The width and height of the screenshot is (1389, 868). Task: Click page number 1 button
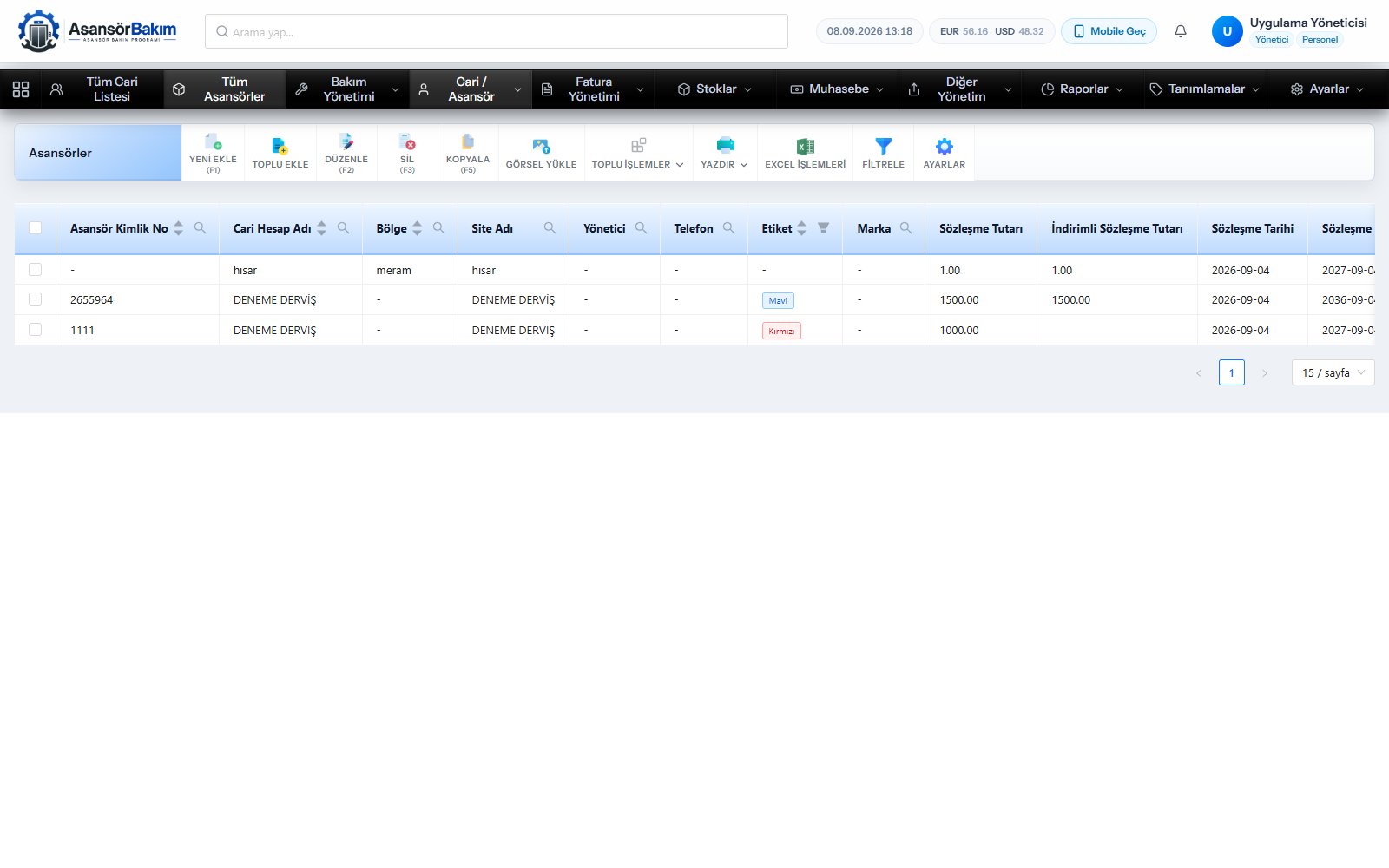click(x=1231, y=372)
